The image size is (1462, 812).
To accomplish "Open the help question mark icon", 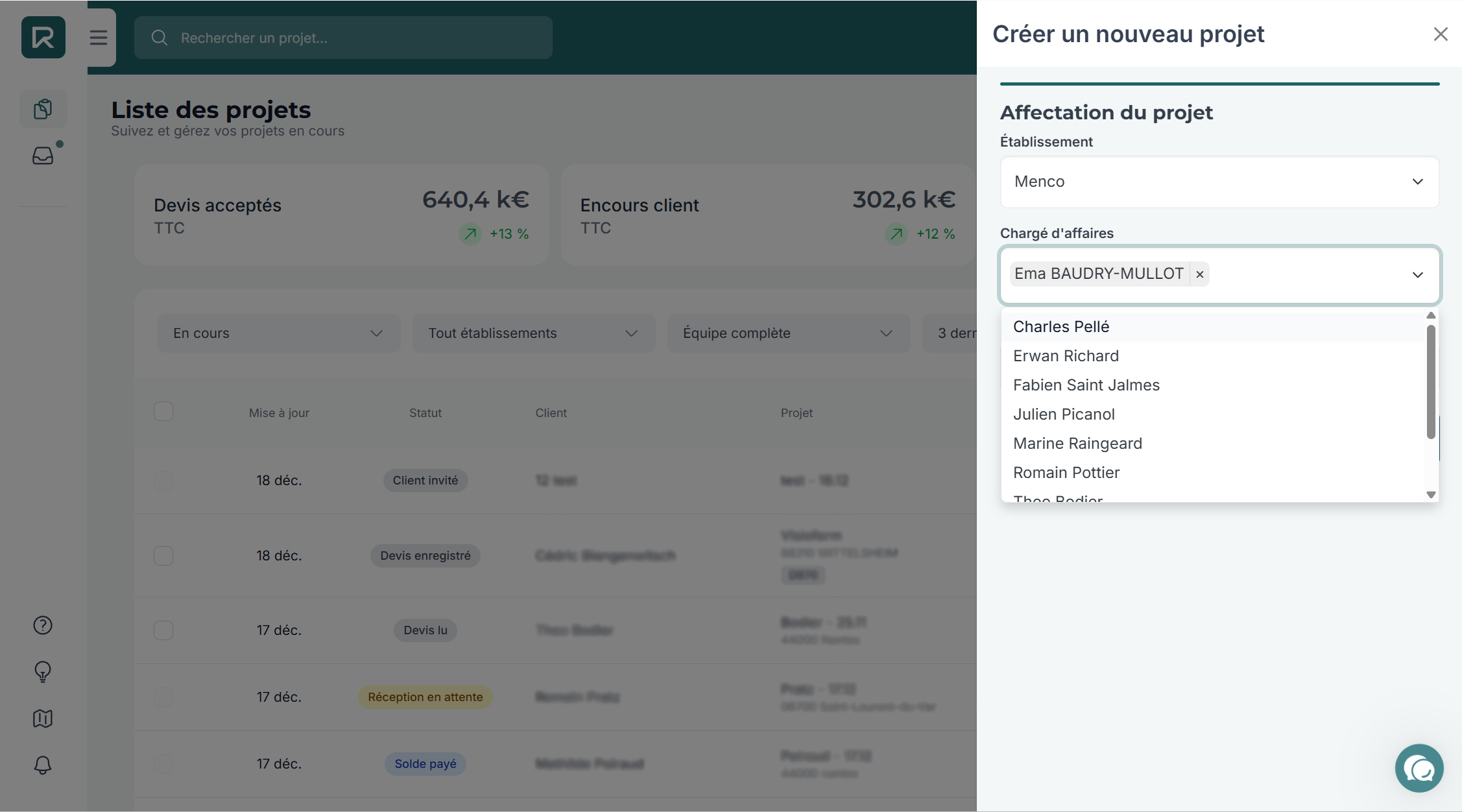I will point(43,625).
